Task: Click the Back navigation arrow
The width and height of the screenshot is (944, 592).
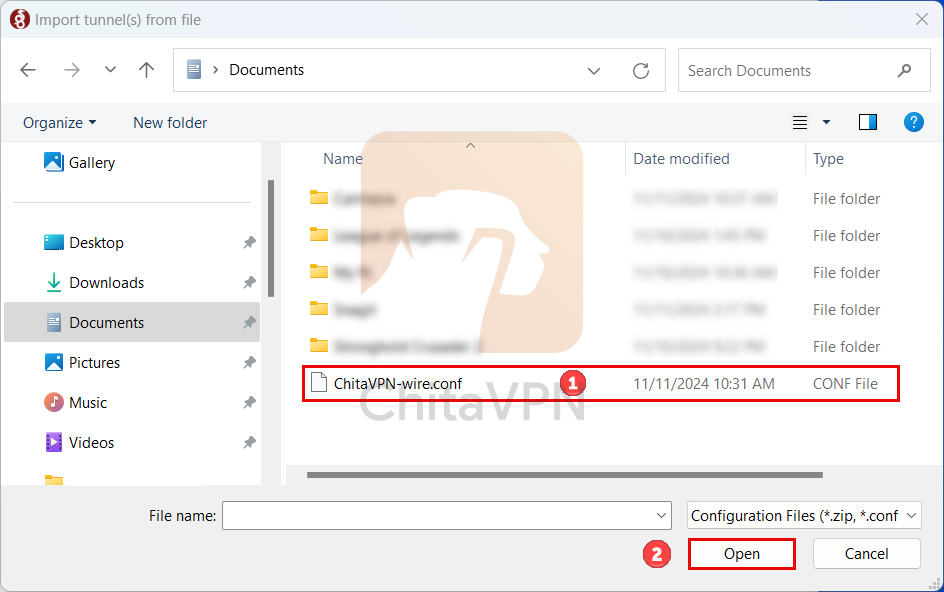Action: [28, 70]
